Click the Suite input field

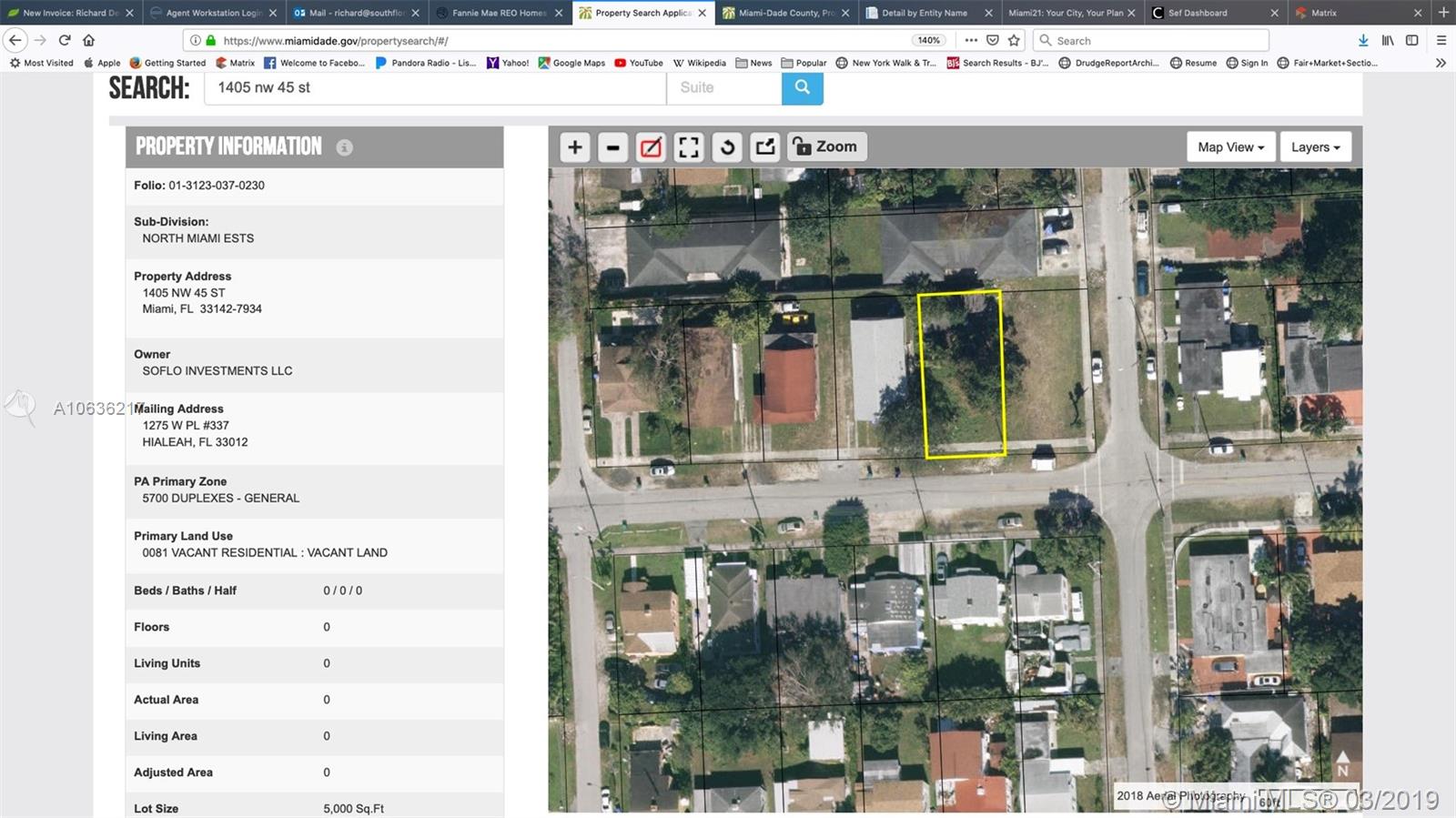(723, 87)
